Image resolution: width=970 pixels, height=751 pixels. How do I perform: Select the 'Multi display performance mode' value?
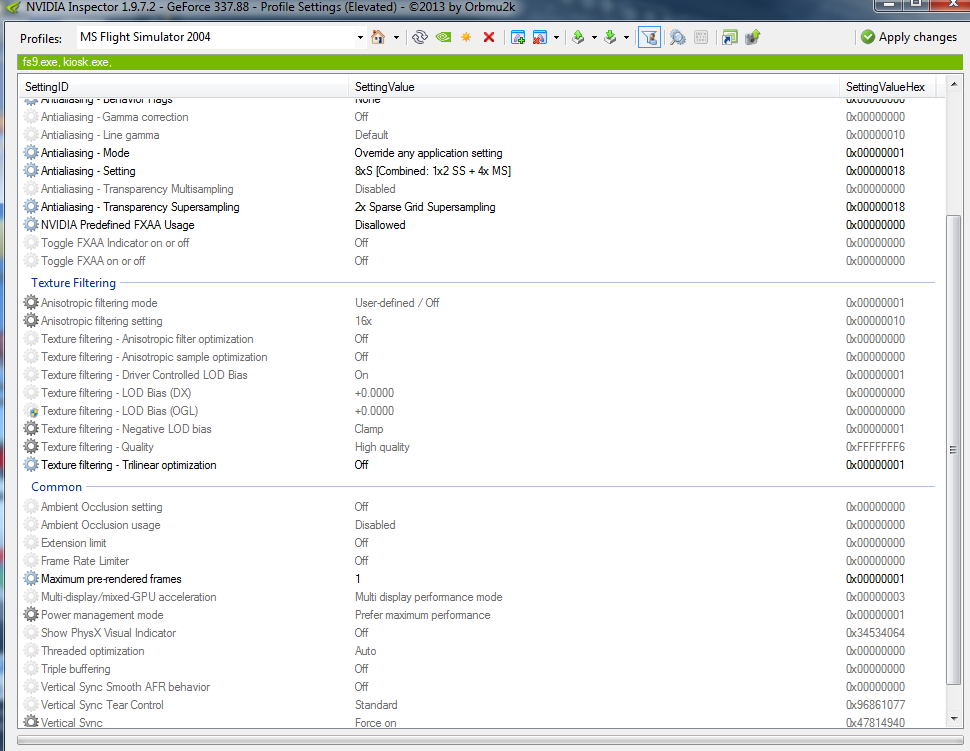(x=429, y=597)
